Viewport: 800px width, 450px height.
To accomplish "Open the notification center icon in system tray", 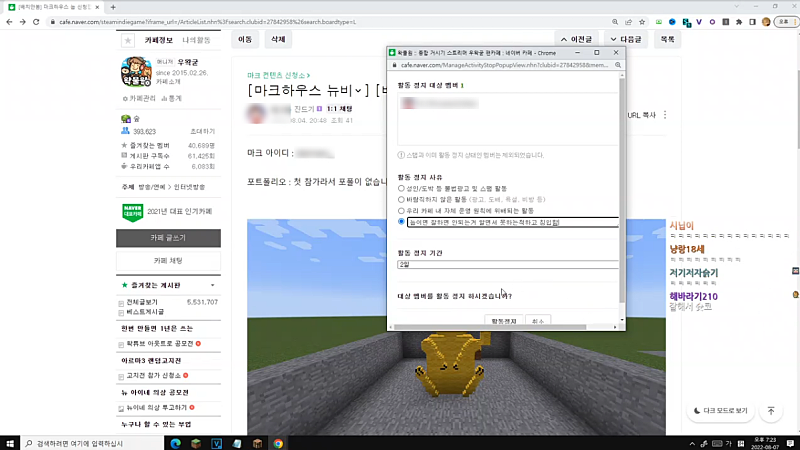I will pos(790,443).
